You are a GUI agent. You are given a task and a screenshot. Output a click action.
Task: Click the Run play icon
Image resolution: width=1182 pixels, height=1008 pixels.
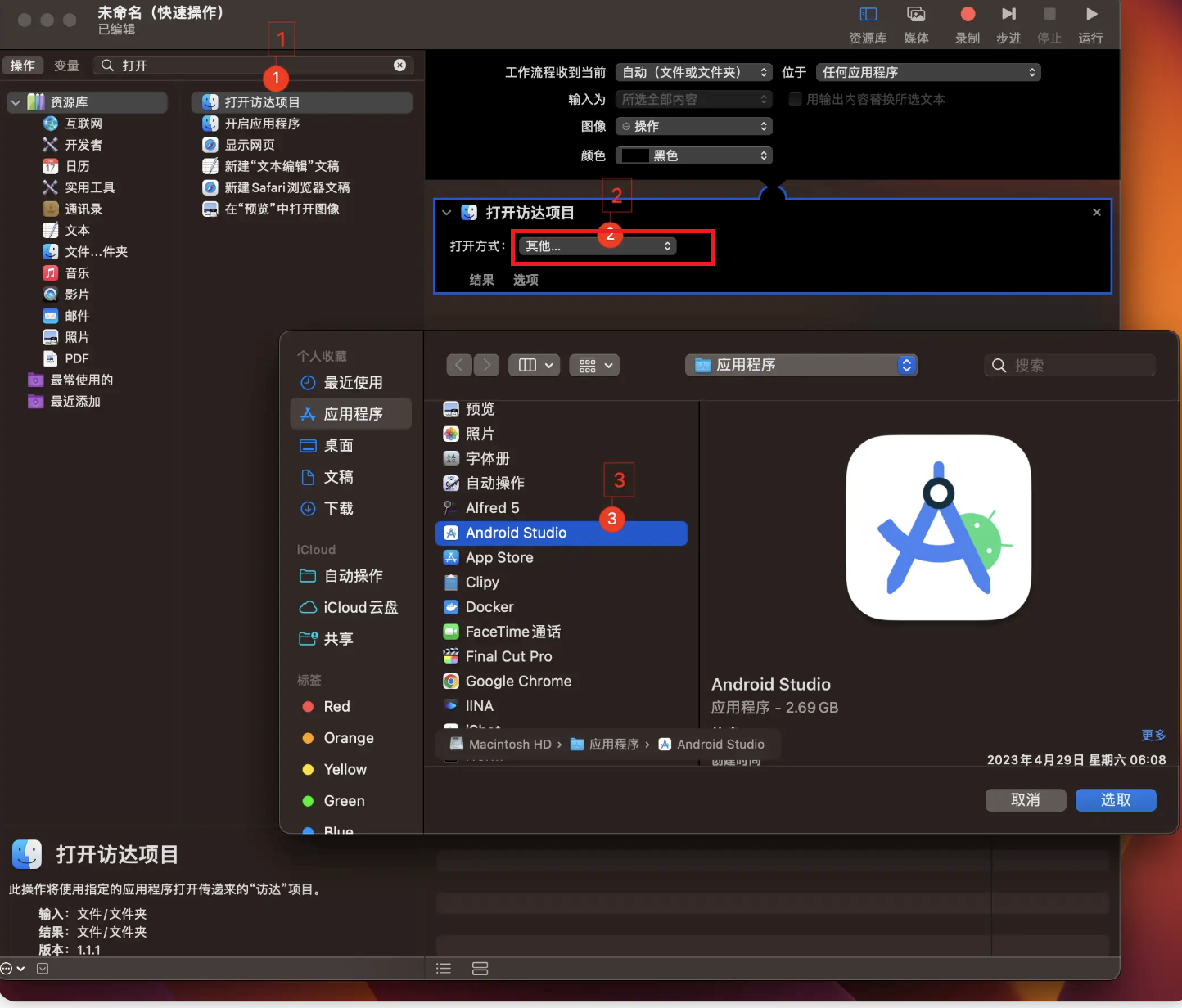[x=1091, y=15]
